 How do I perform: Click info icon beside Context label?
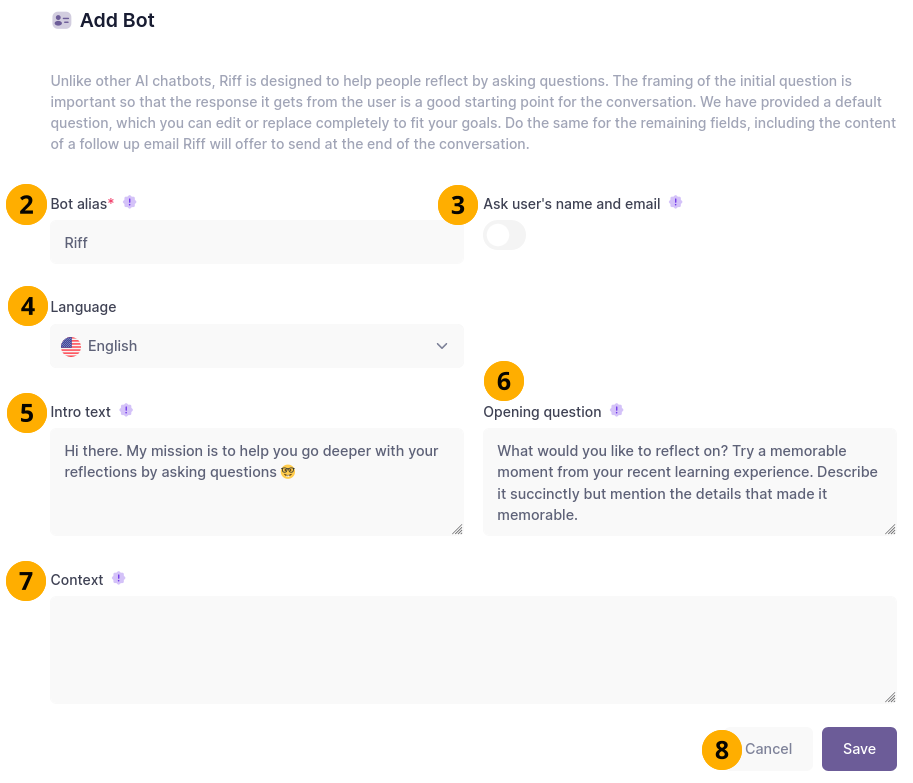point(119,578)
